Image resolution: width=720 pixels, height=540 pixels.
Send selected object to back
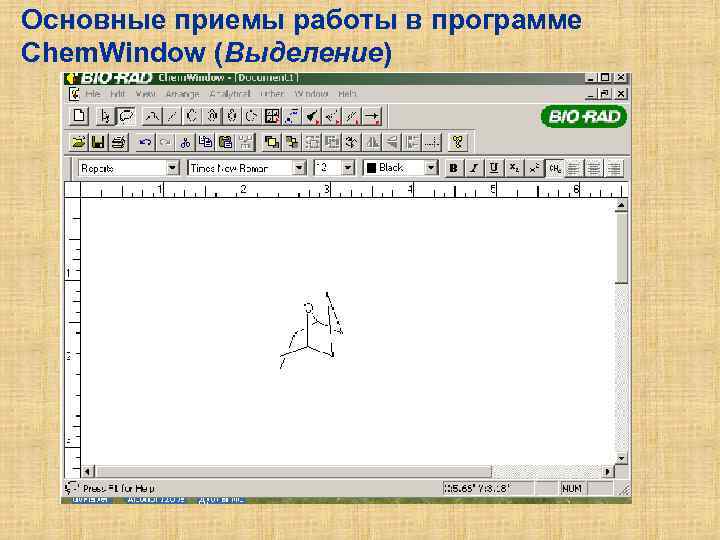click(x=292, y=142)
